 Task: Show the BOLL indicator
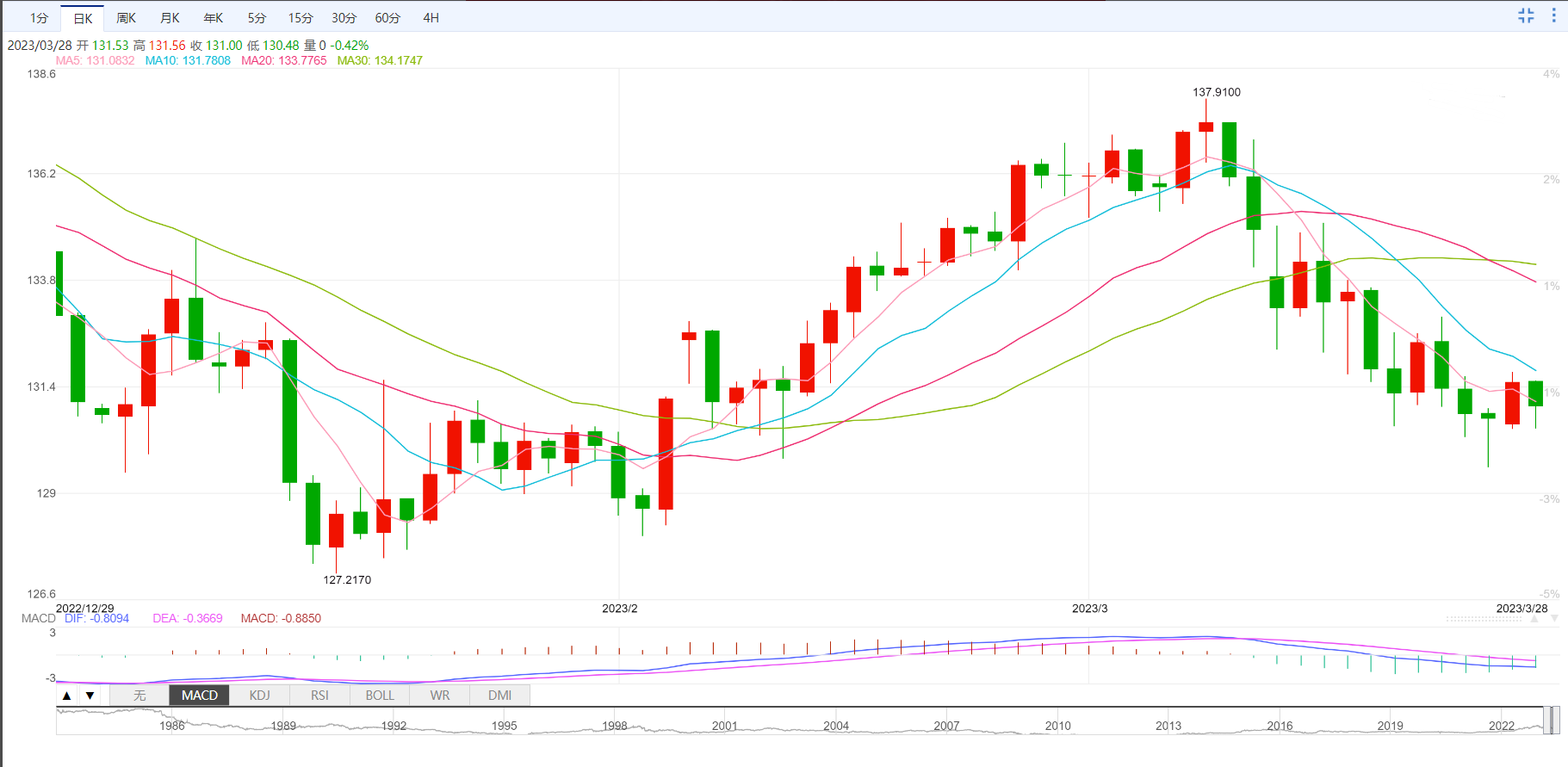(380, 696)
